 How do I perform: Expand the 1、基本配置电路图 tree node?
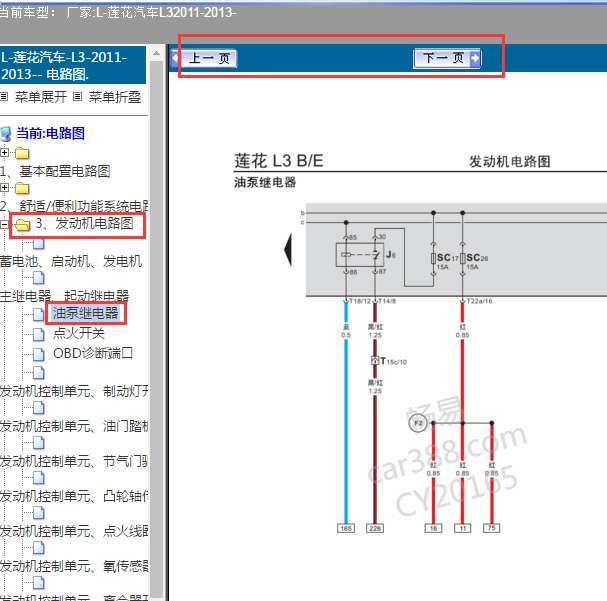tap(4, 153)
